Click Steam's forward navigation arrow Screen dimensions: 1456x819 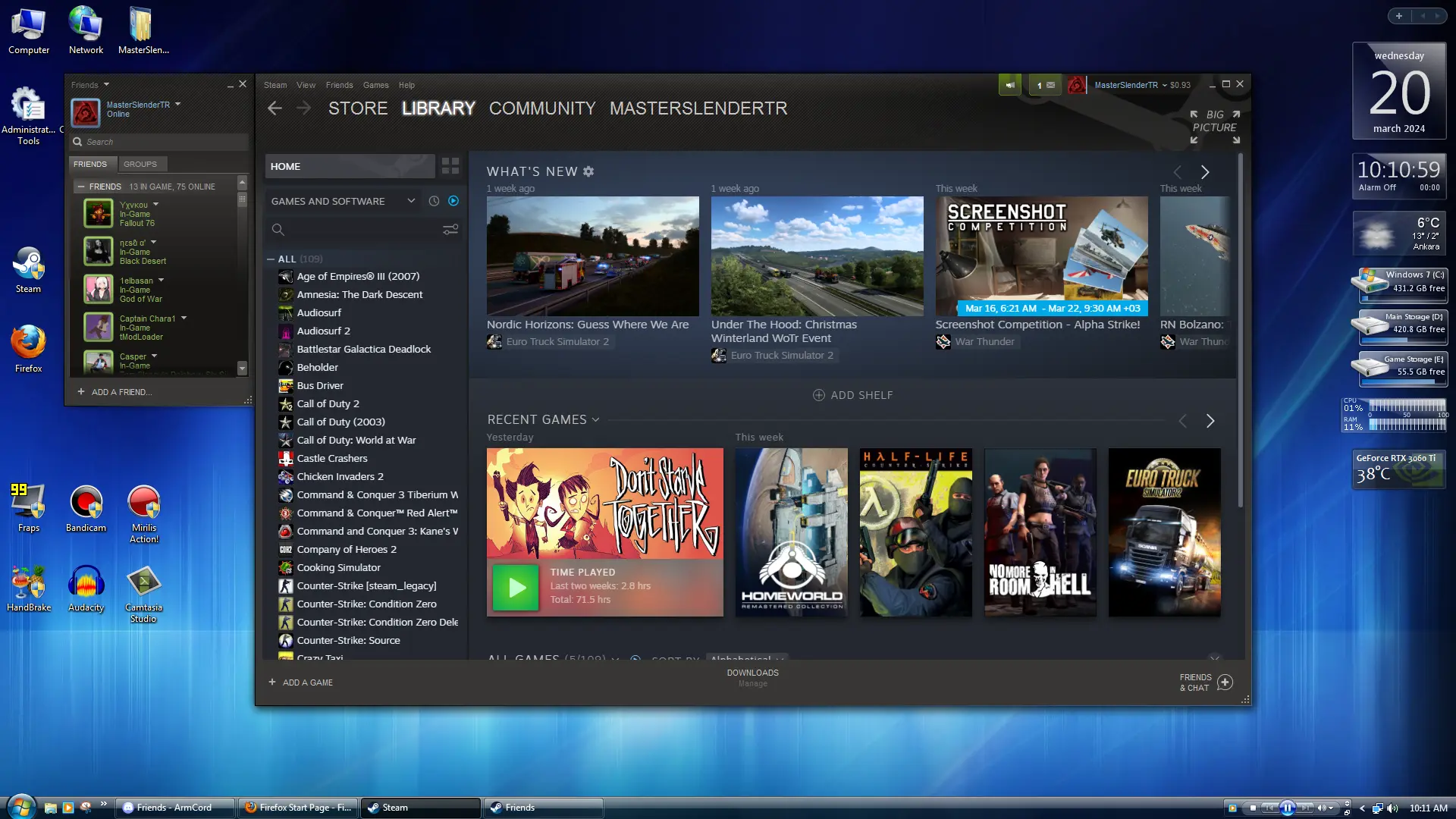point(303,108)
